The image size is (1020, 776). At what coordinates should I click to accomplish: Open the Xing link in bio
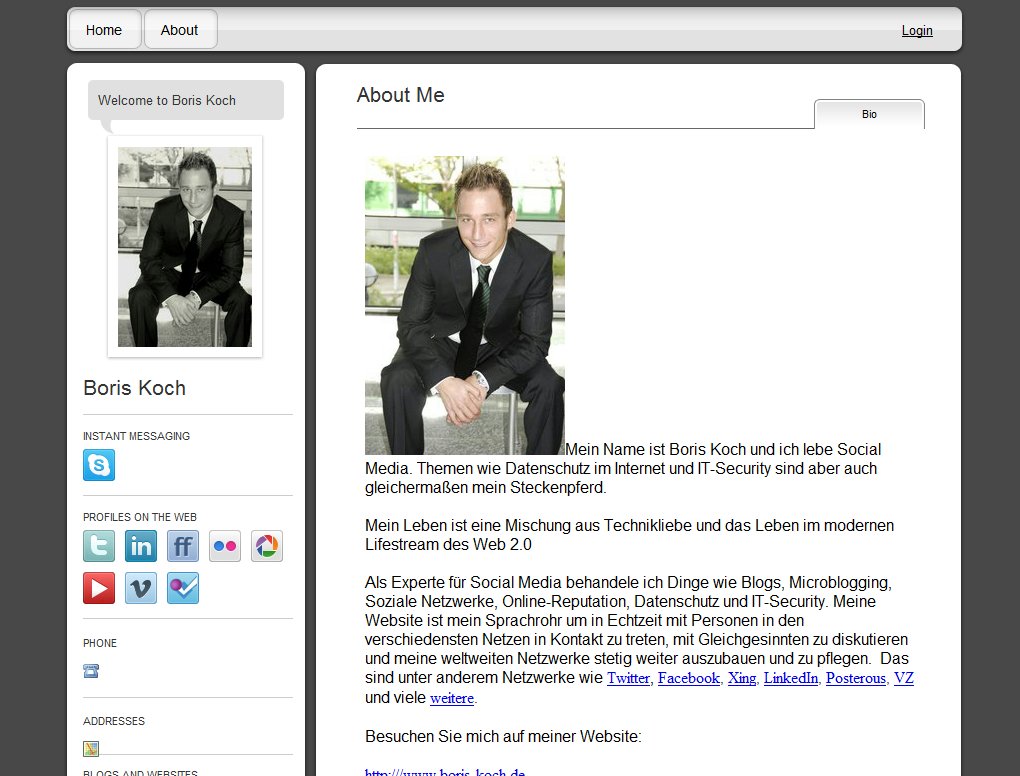[742, 678]
